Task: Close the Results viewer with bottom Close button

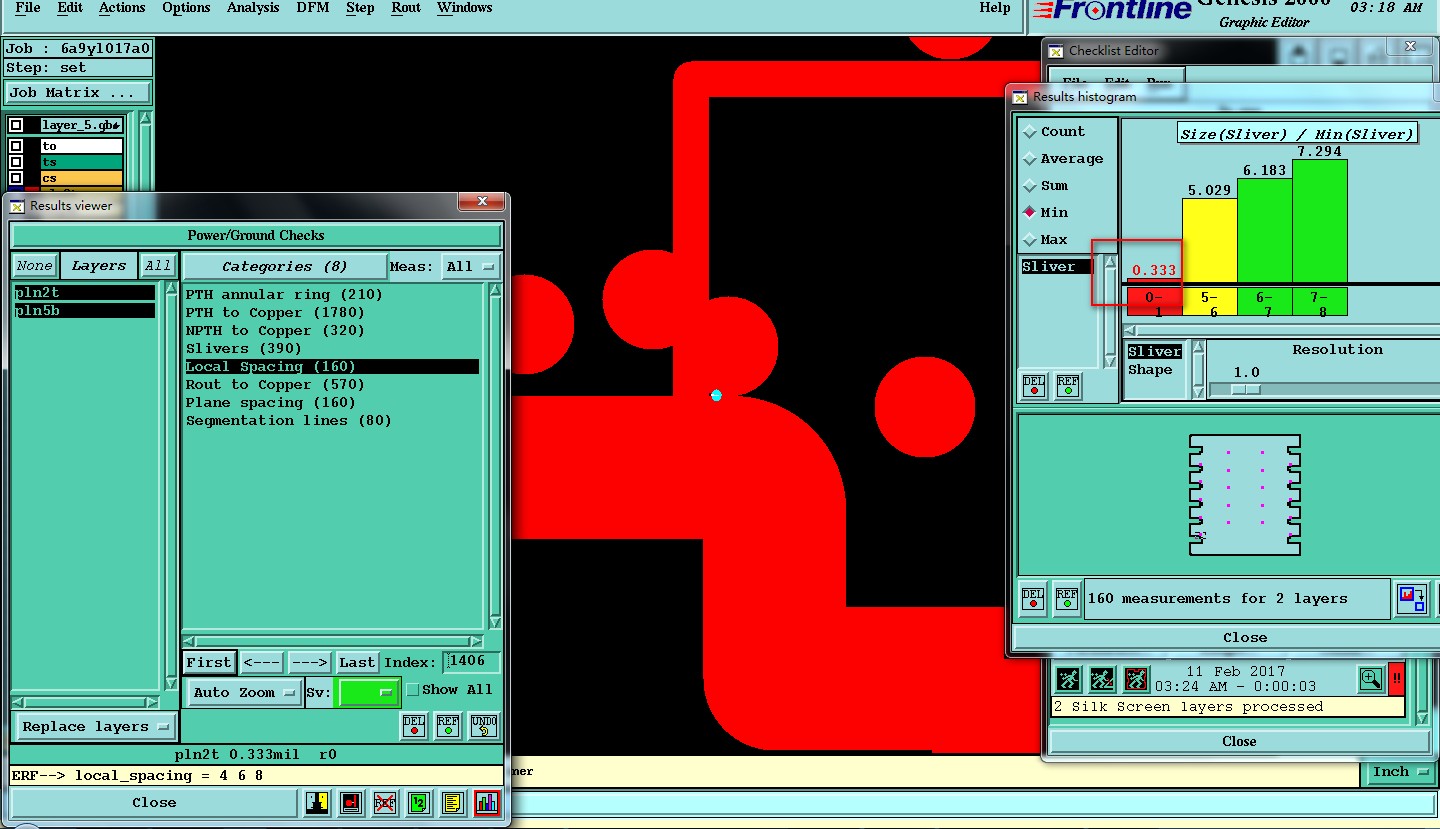Action: coord(154,802)
